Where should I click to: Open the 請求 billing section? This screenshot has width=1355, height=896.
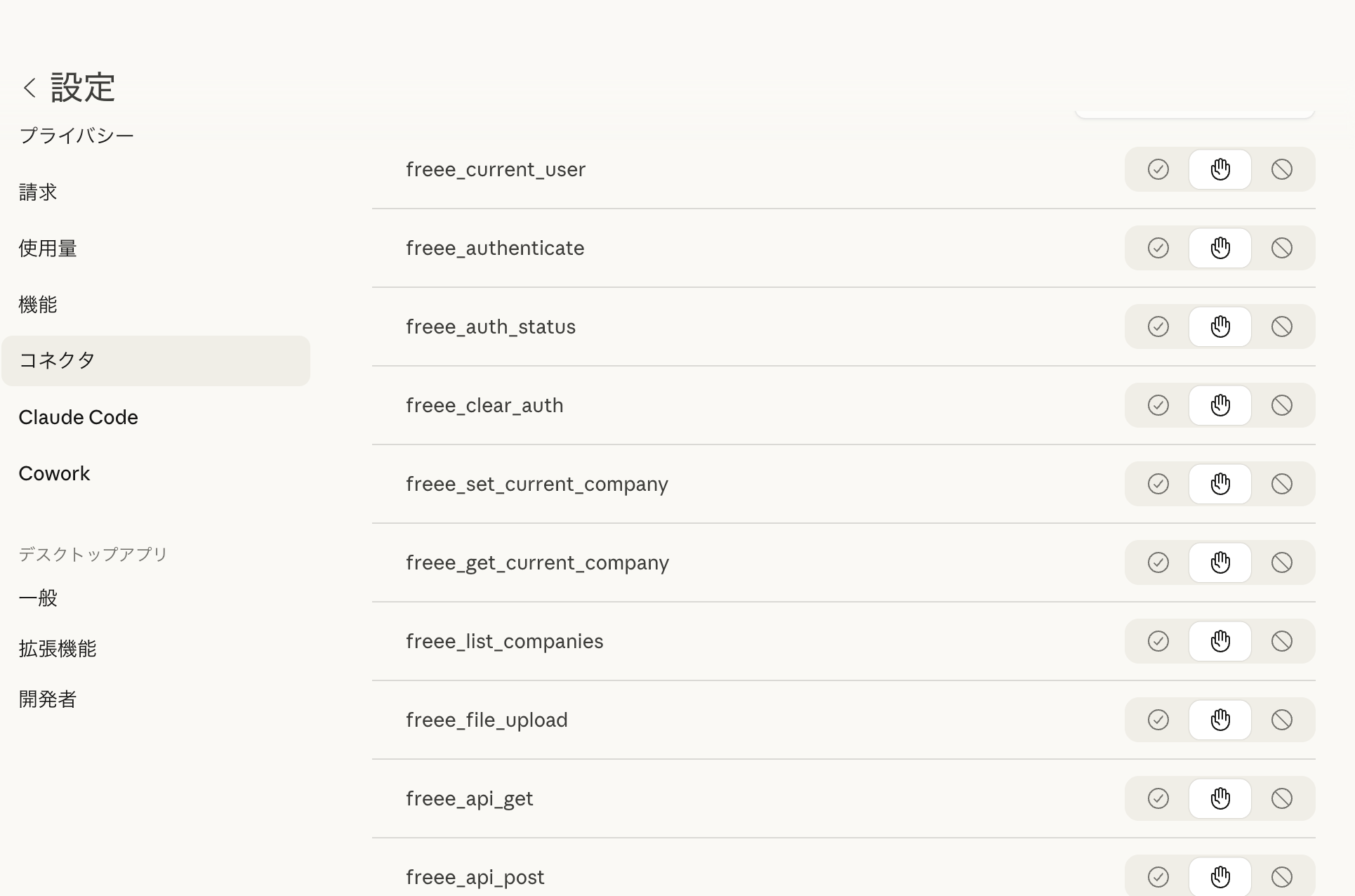[x=38, y=192]
